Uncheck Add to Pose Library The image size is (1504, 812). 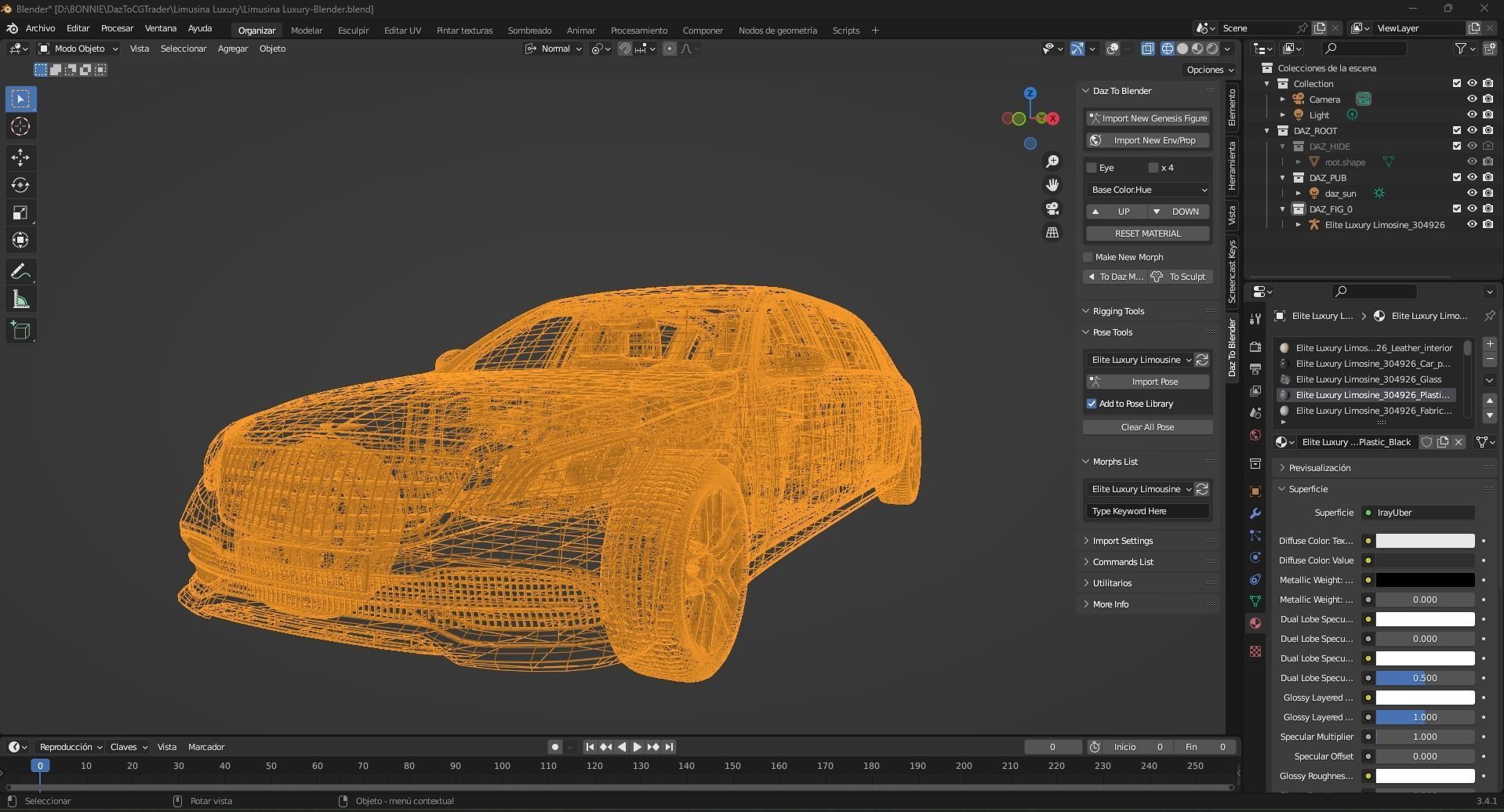(1092, 404)
